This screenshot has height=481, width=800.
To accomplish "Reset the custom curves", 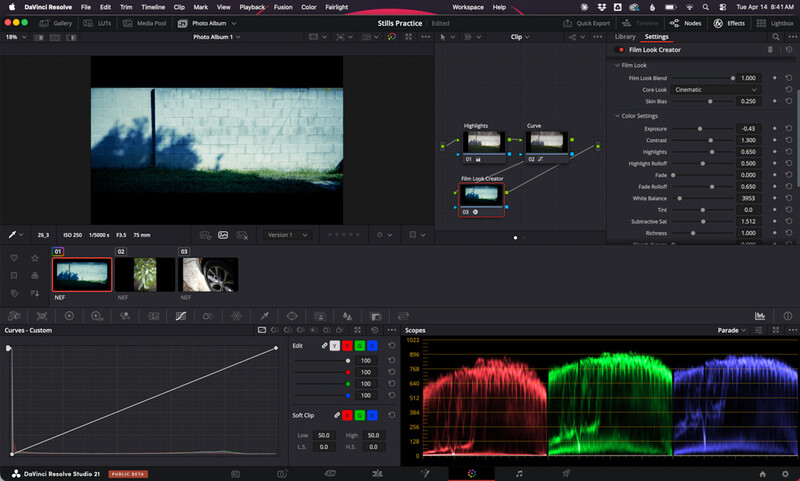I will coord(375,331).
